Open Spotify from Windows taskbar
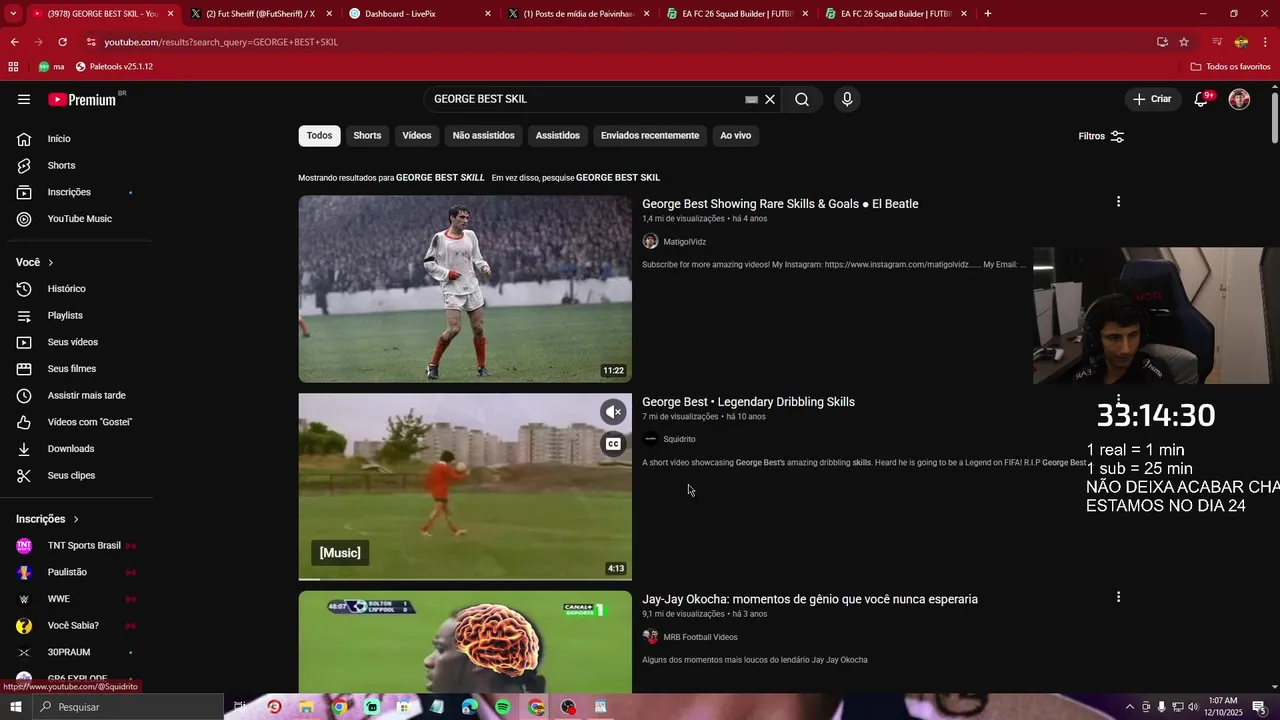The image size is (1280, 720). pos(503,707)
